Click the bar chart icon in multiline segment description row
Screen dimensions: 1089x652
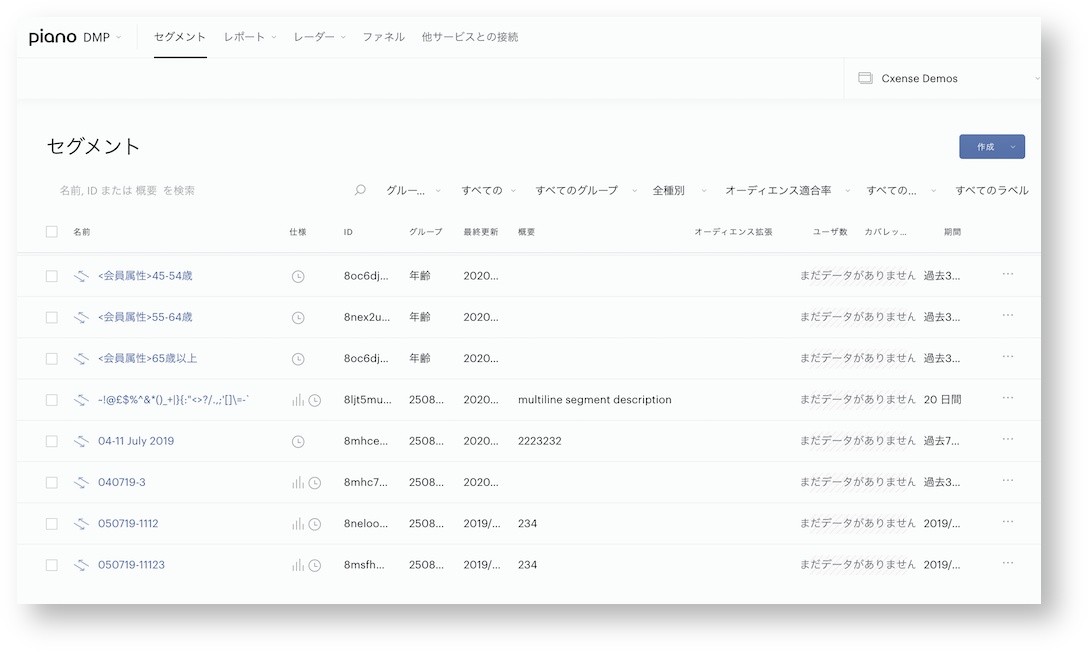coord(298,400)
